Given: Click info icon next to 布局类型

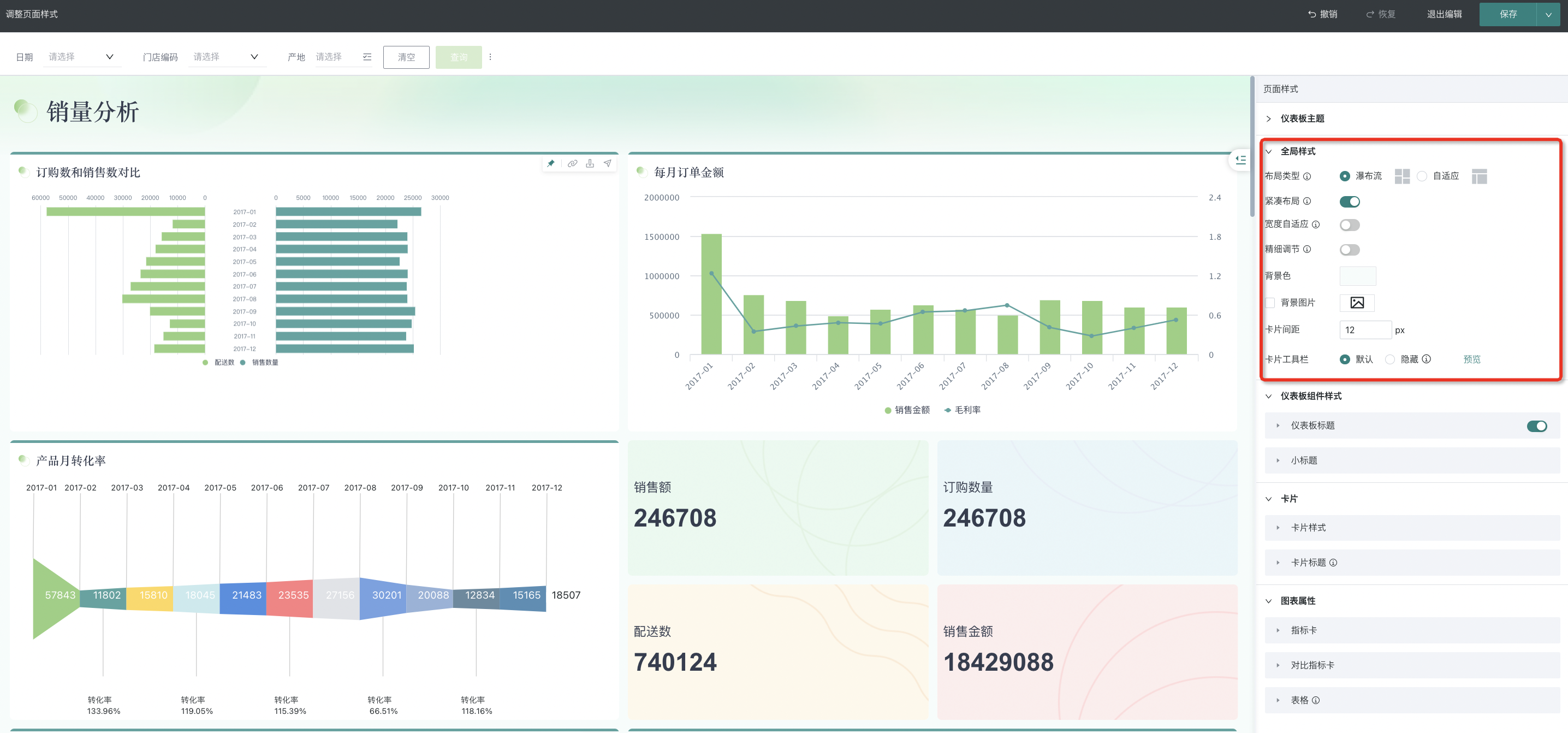Looking at the screenshot, I should [1307, 176].
